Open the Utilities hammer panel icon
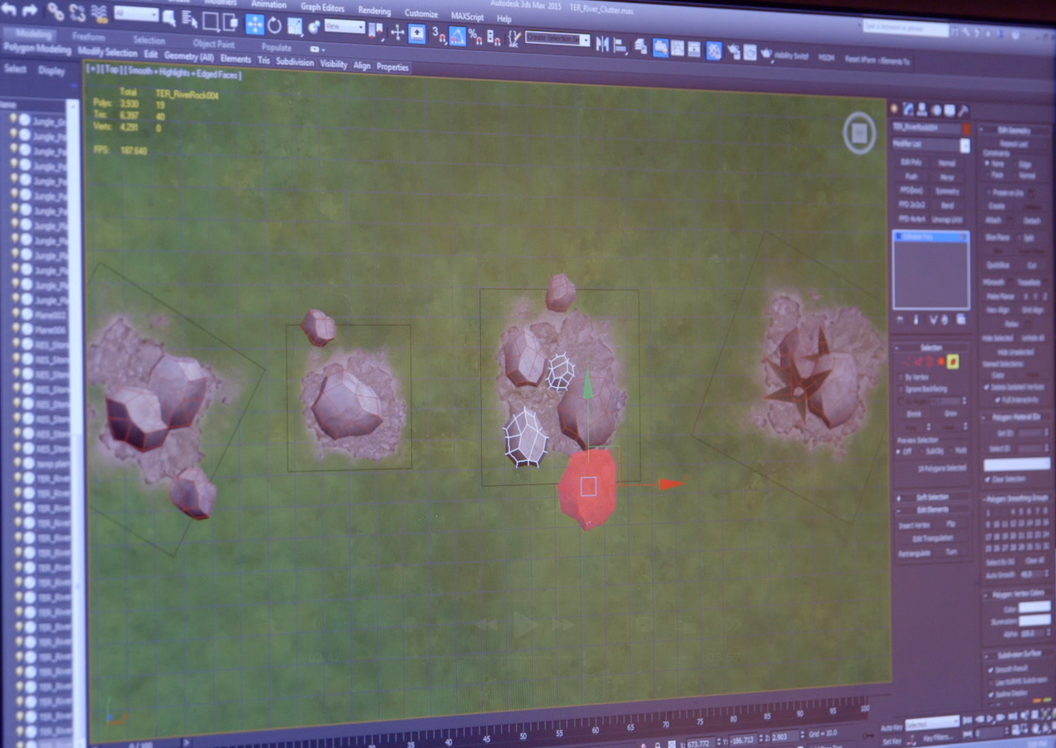Viewport: 1056px width, 748px height. (963, 110)
